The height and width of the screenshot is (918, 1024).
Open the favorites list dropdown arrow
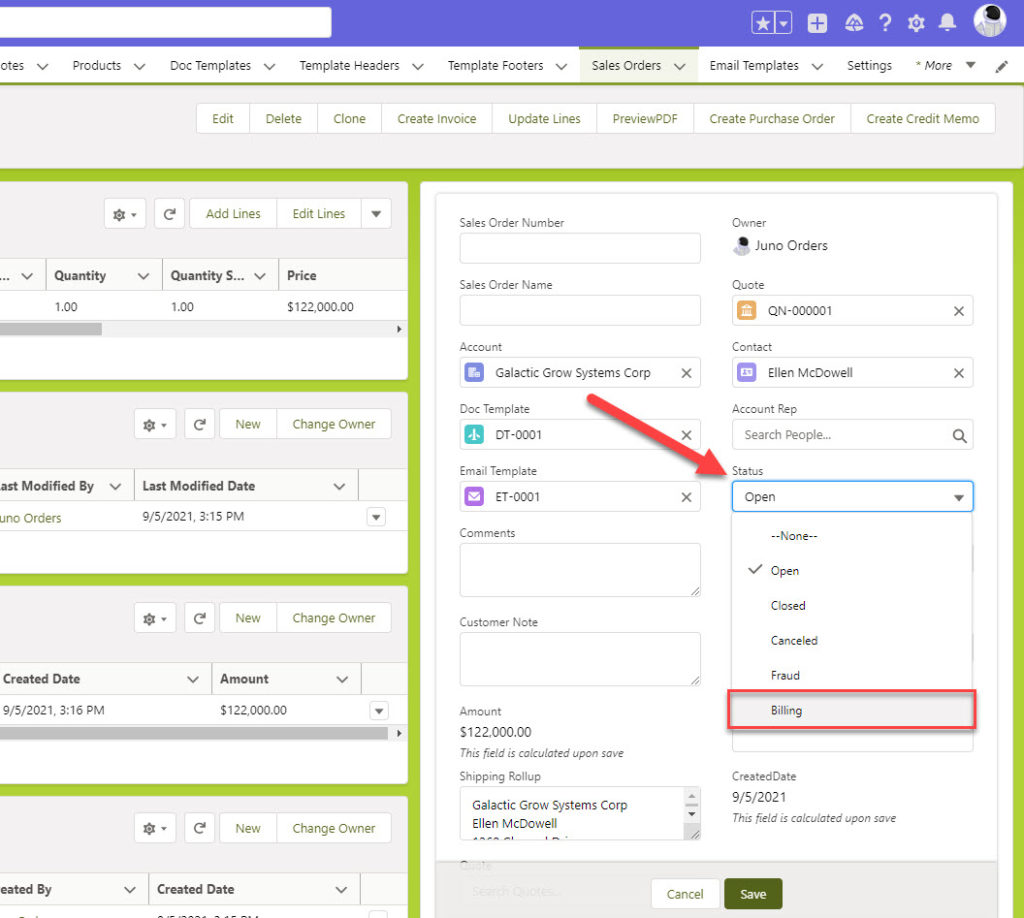pos(783,23)
